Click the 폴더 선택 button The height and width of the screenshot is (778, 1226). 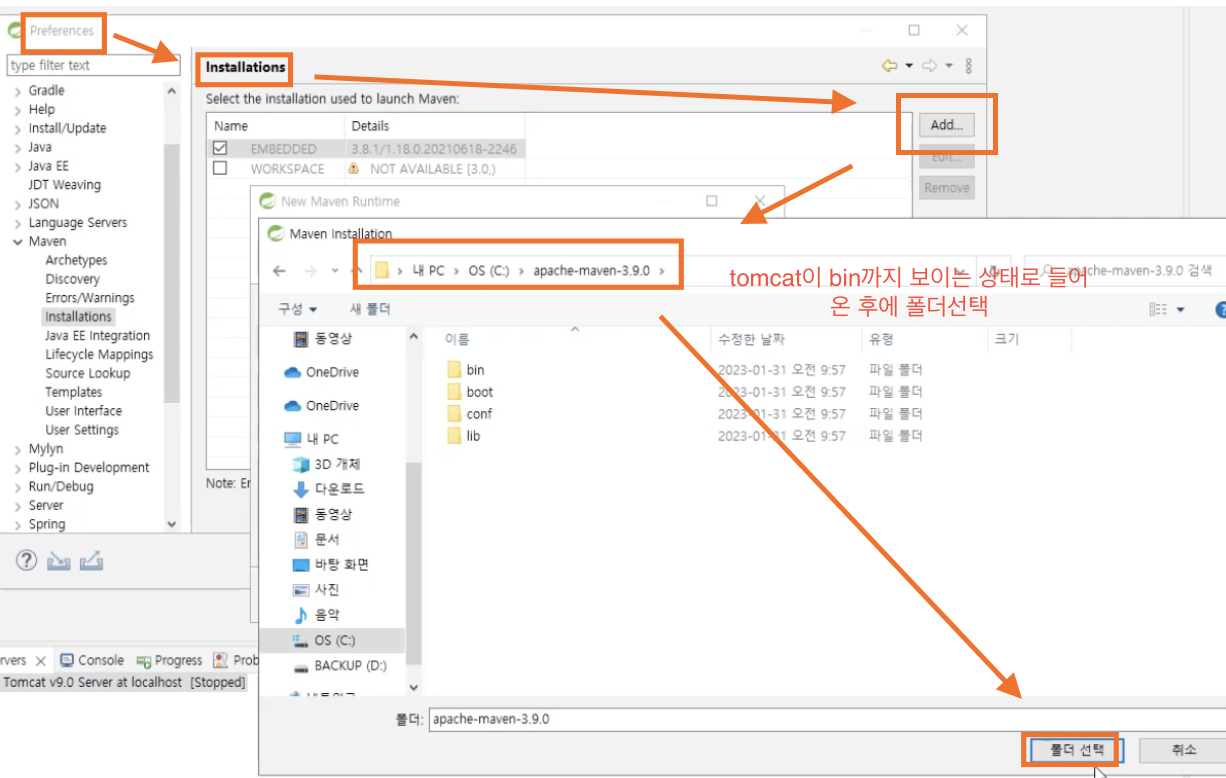(x=1077, y=749)
